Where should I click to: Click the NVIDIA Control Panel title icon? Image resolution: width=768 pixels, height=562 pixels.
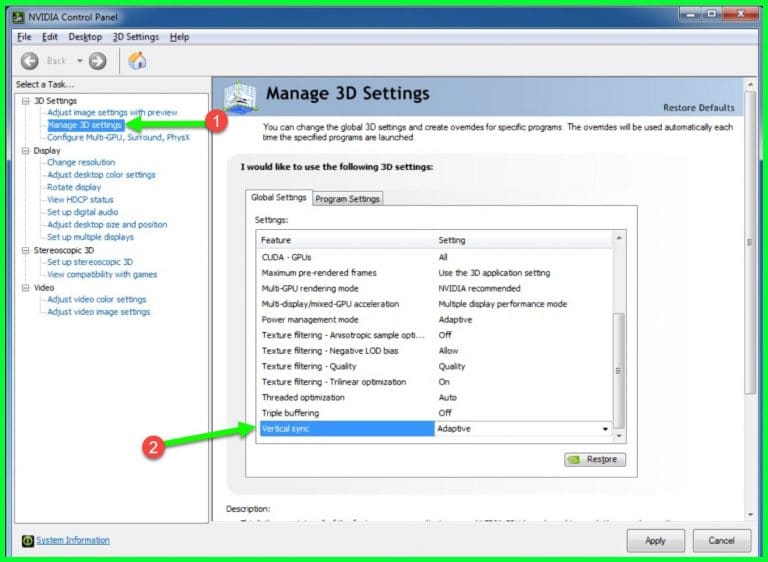click(20, 16)
